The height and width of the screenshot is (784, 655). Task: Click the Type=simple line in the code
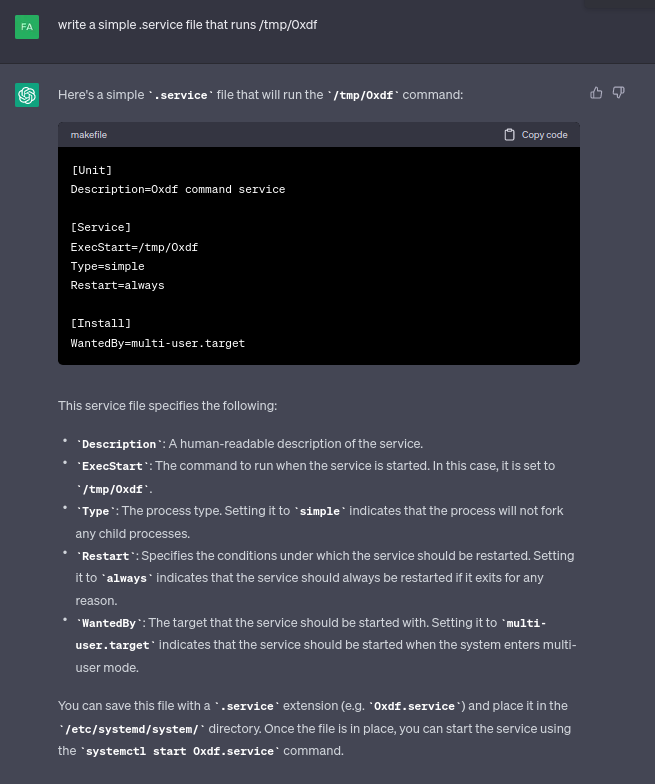(x=107, y=266)
